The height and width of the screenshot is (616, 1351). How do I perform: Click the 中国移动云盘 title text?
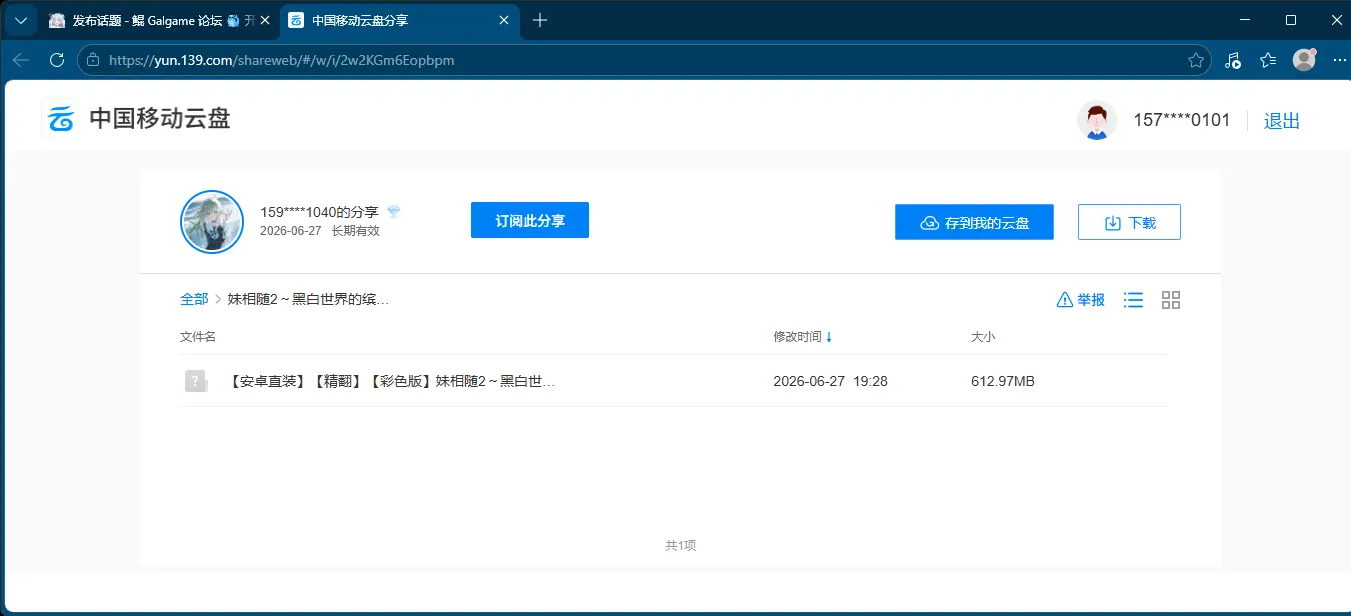pyautogui.click(x=160, y=119)
